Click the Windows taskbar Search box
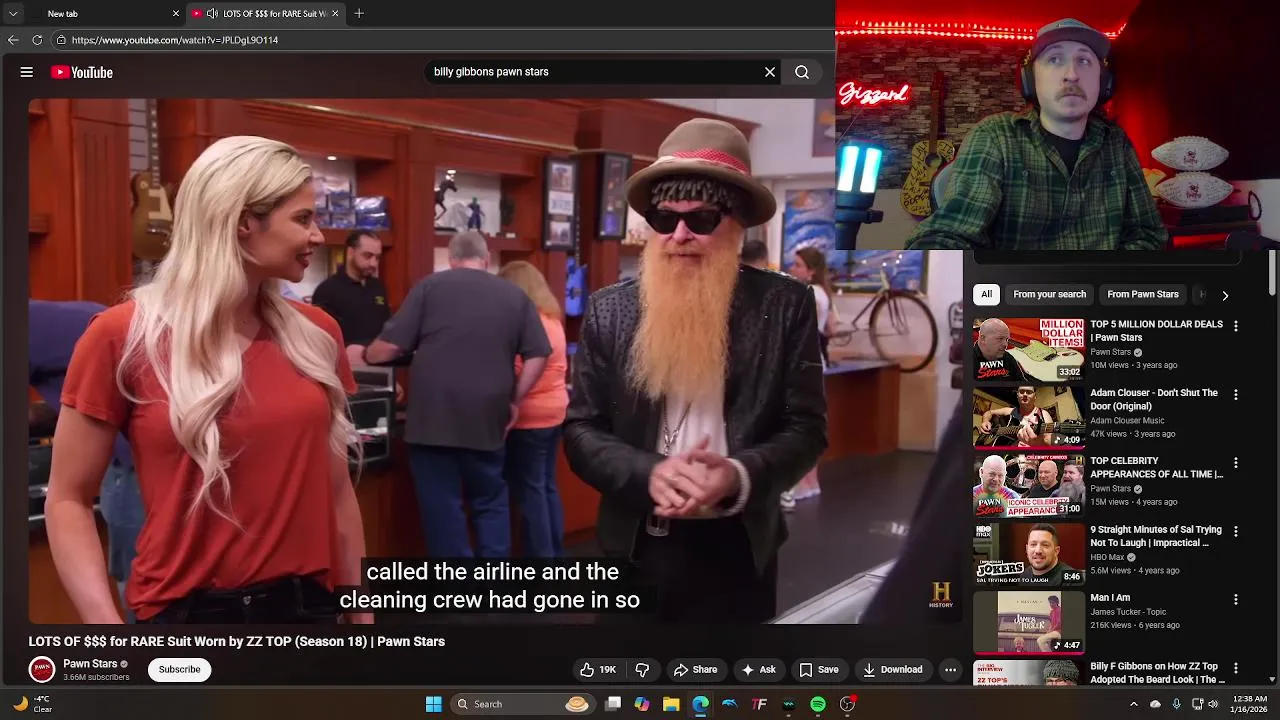This screenshot has width=1280, height=720. click(x=522, y=704)
